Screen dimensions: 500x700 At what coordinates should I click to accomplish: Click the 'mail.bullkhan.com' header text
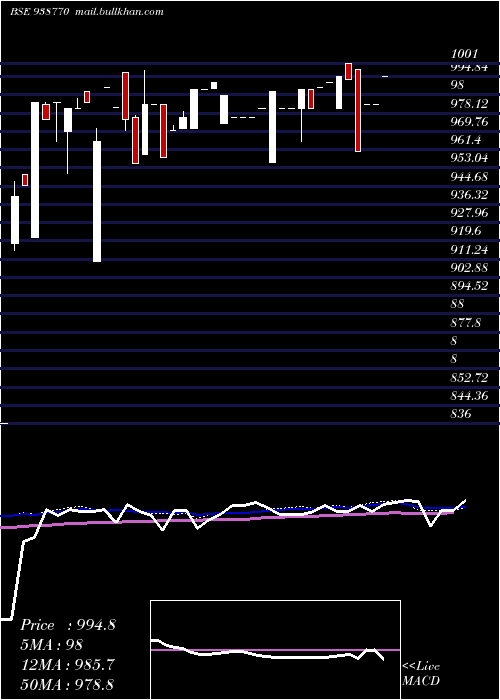(118, 12)
